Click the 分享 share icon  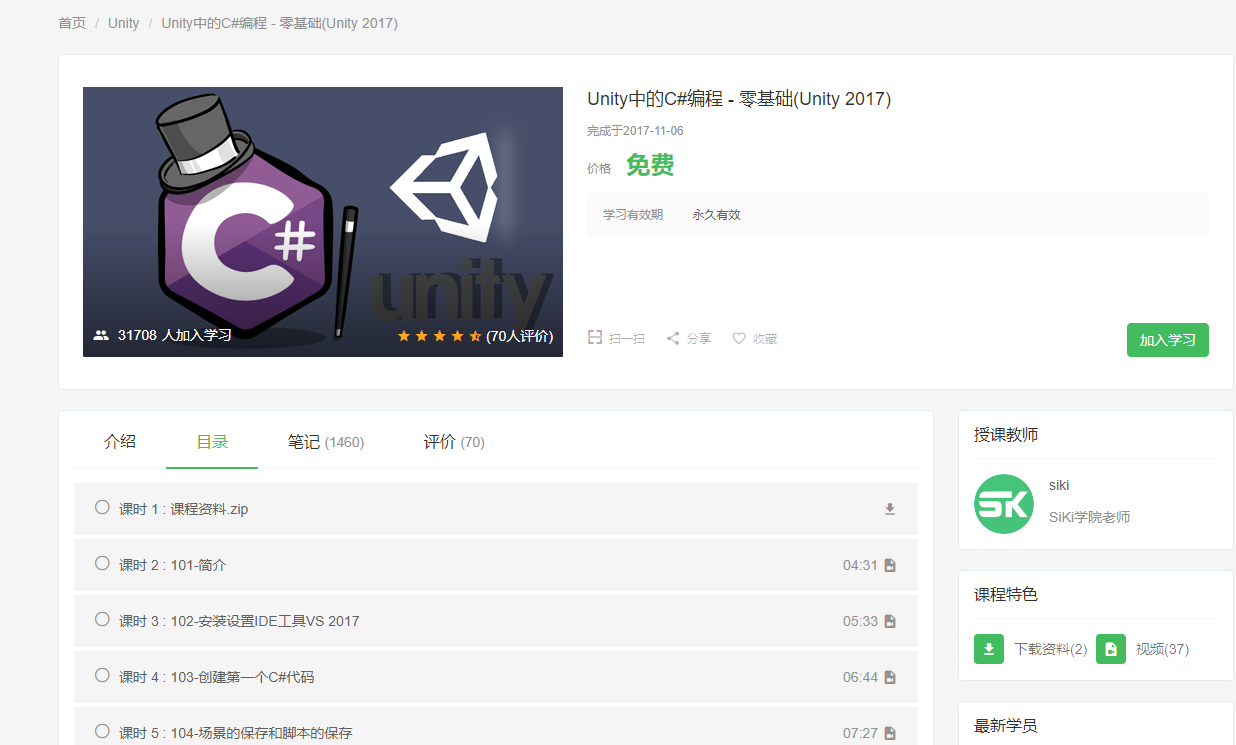(x=673, y=338)
